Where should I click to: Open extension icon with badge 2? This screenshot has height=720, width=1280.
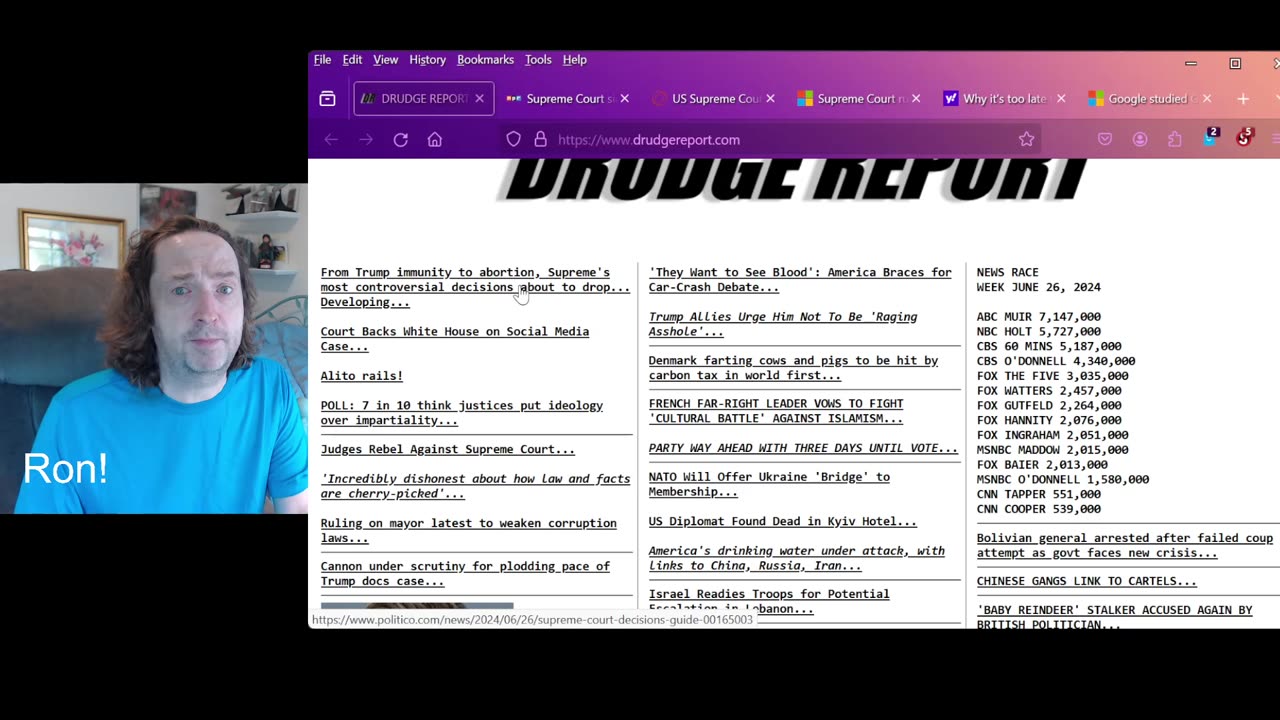[x=1210, y=138]
